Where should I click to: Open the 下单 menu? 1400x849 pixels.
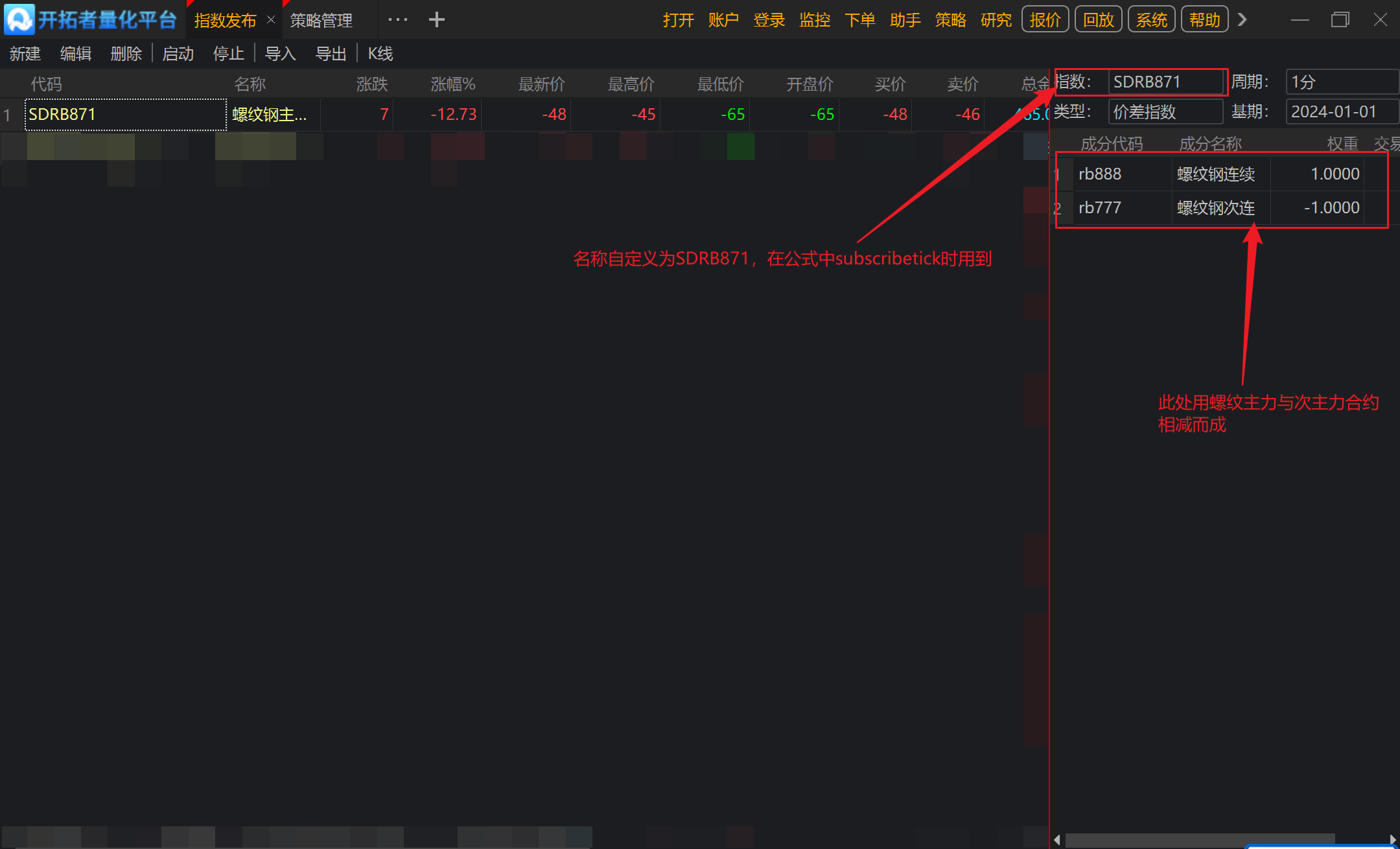point(860,20)
